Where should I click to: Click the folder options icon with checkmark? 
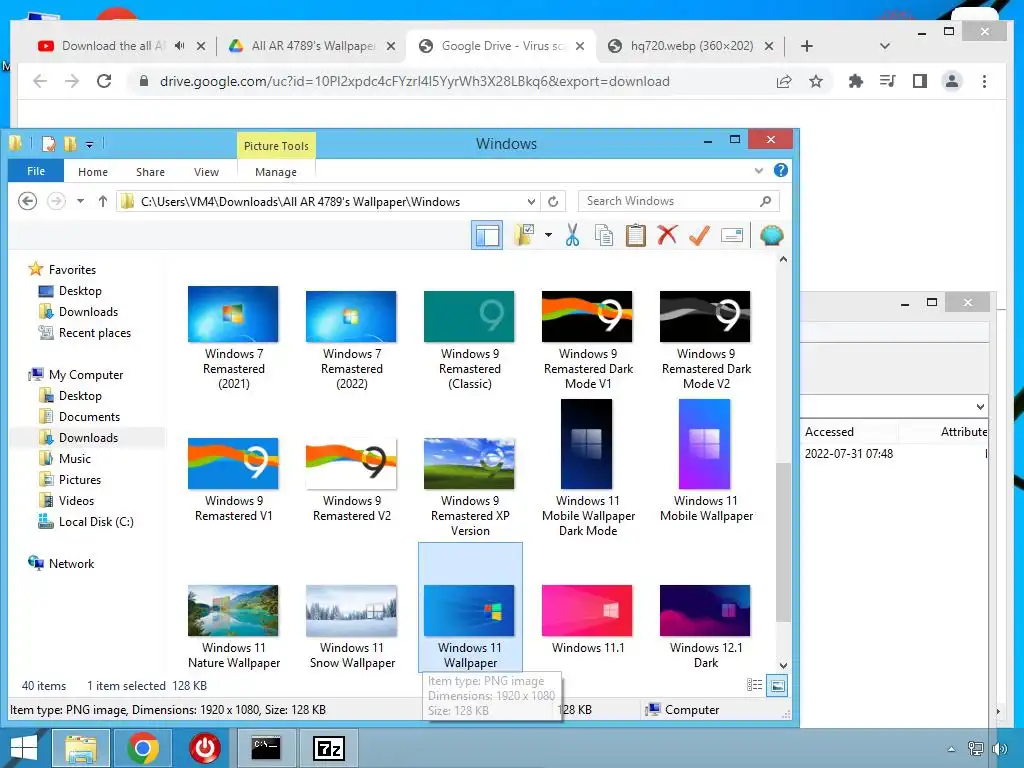click(524, 235)
